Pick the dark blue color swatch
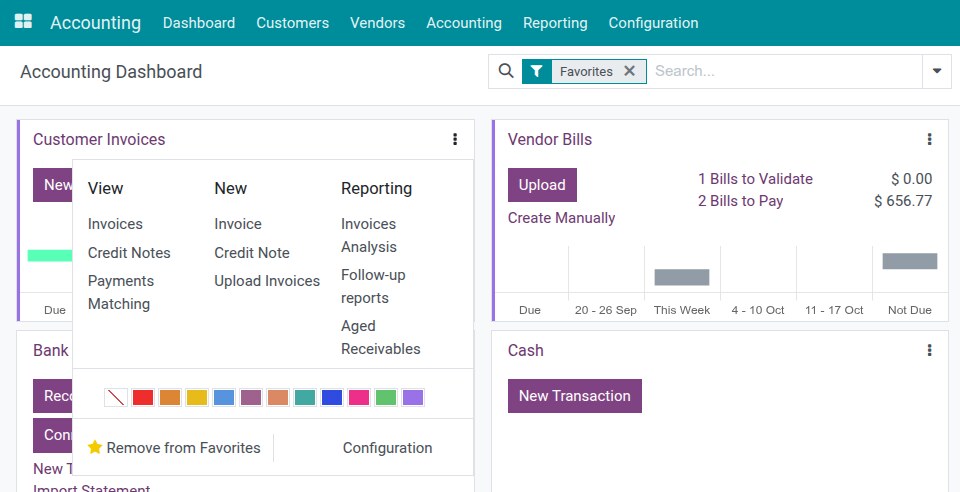 [x=332, y=398]
